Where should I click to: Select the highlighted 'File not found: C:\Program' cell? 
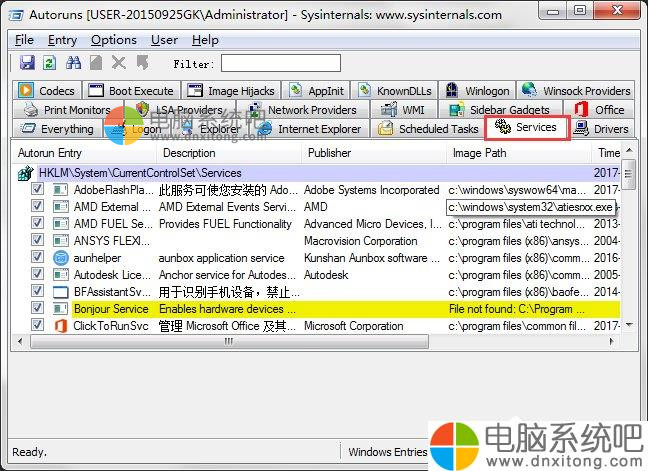point(517,309)
